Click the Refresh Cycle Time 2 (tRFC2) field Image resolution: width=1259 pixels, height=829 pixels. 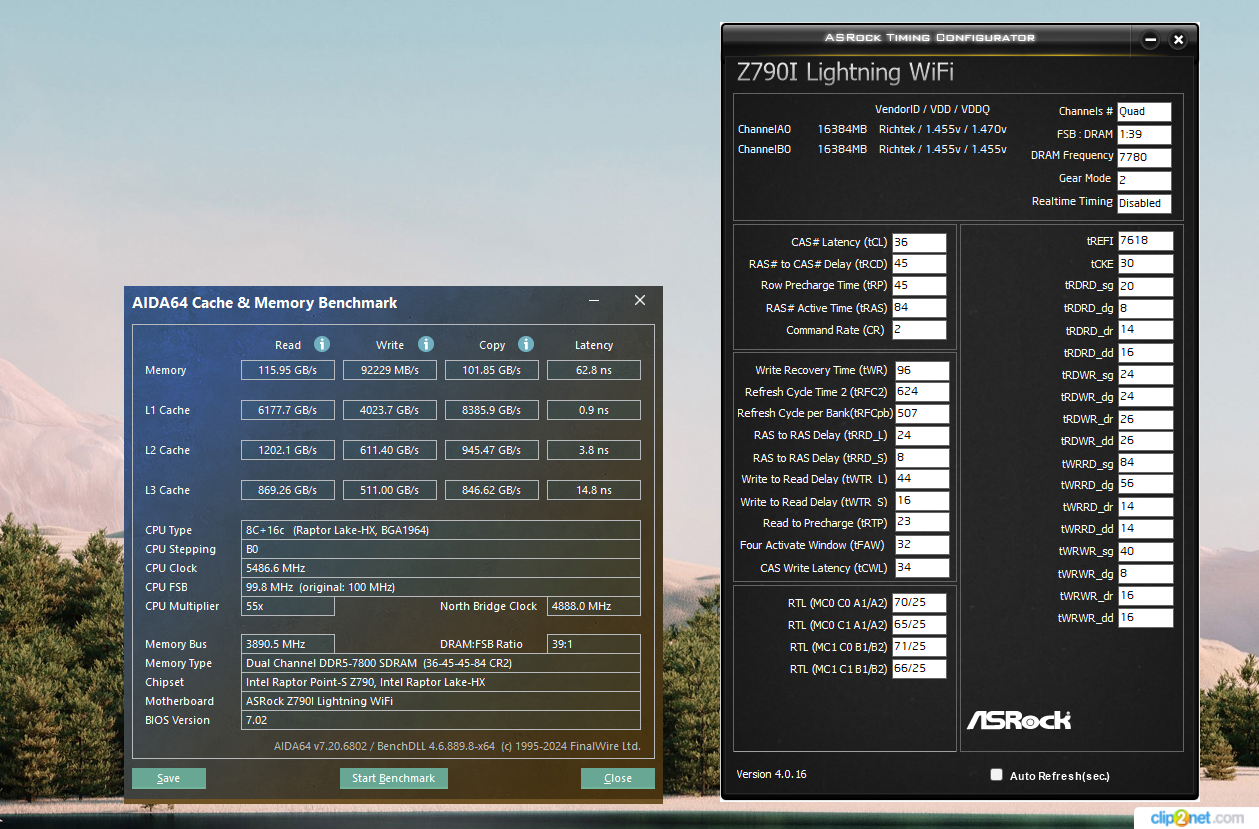click(x=922, y=391)
